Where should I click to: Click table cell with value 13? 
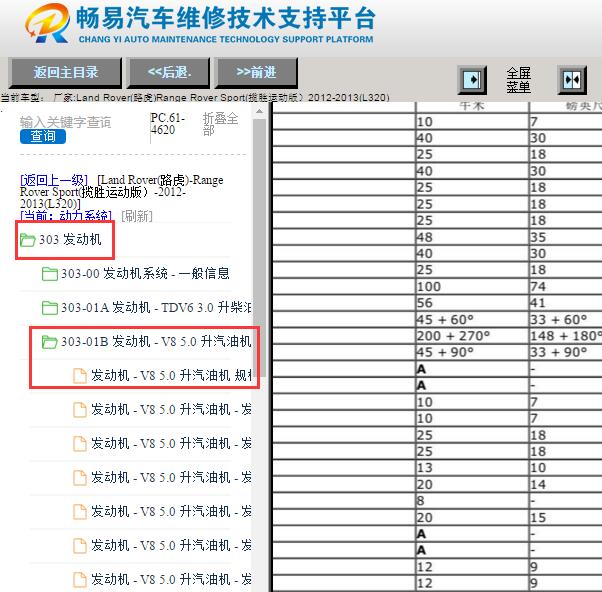472,468
